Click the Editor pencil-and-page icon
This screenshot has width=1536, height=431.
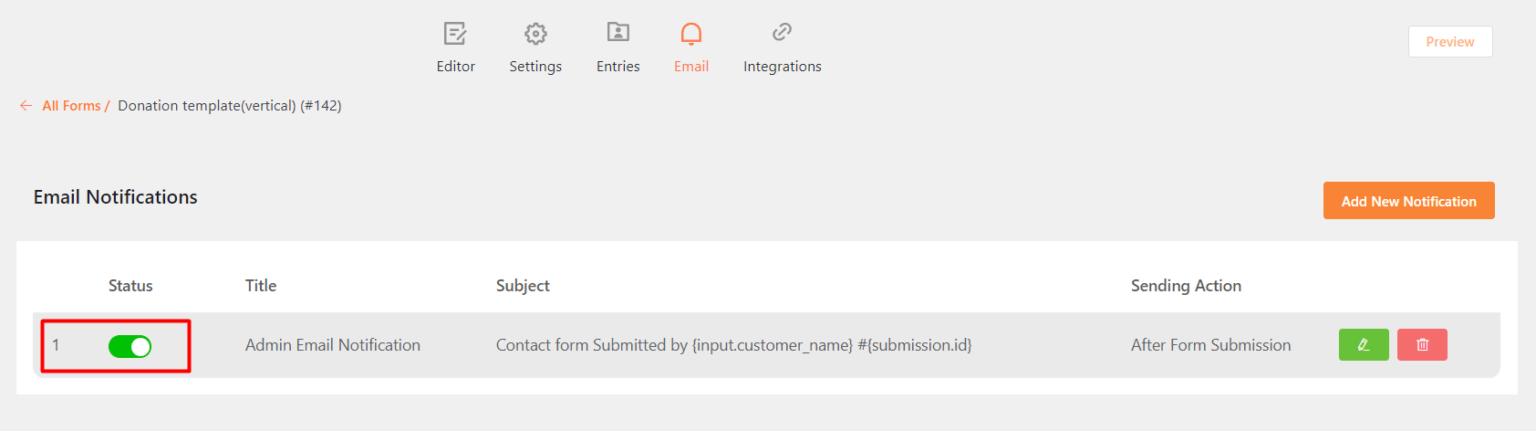click(455, 34)
